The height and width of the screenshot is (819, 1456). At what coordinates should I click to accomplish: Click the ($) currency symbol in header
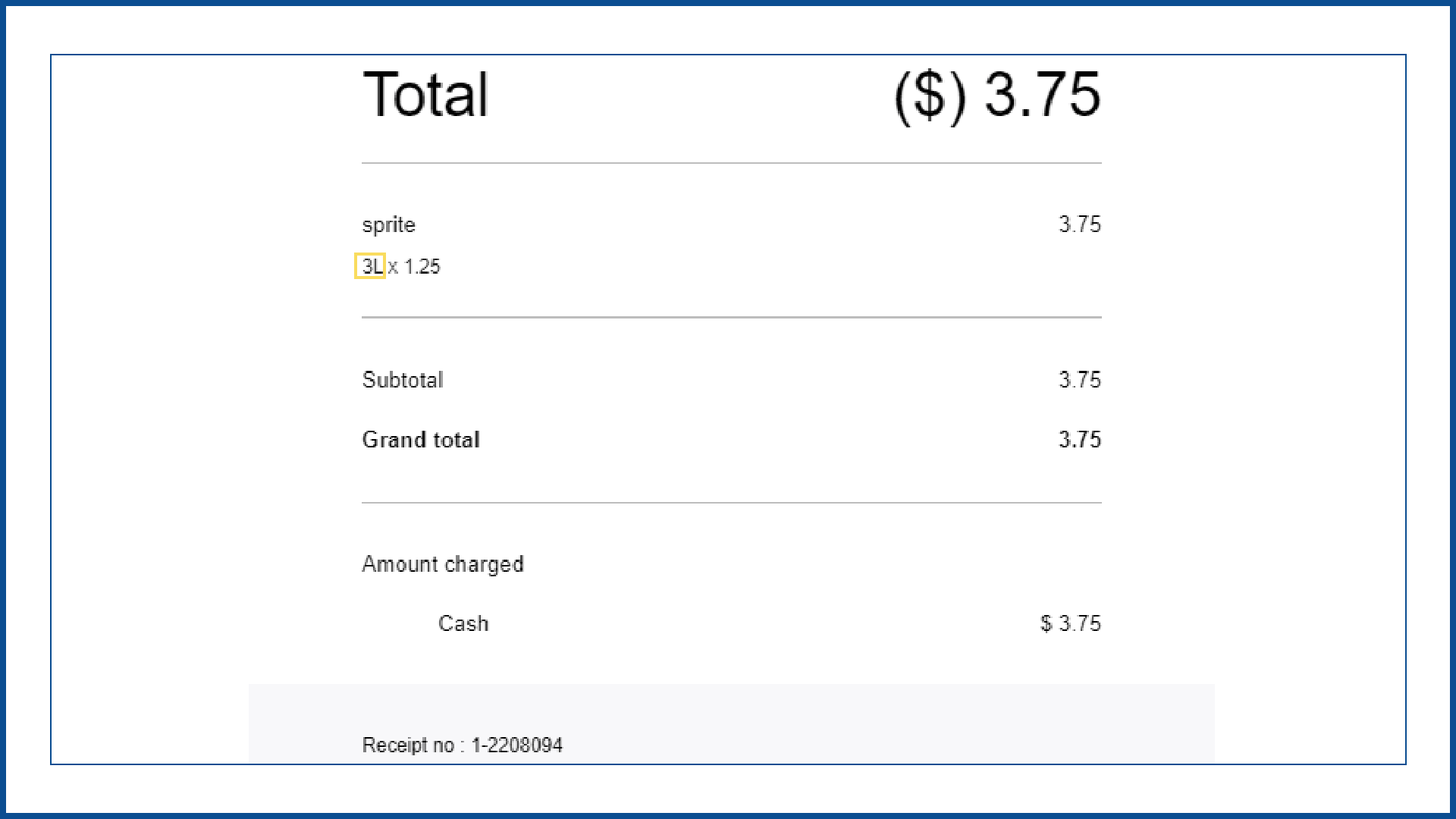(930, 96)
